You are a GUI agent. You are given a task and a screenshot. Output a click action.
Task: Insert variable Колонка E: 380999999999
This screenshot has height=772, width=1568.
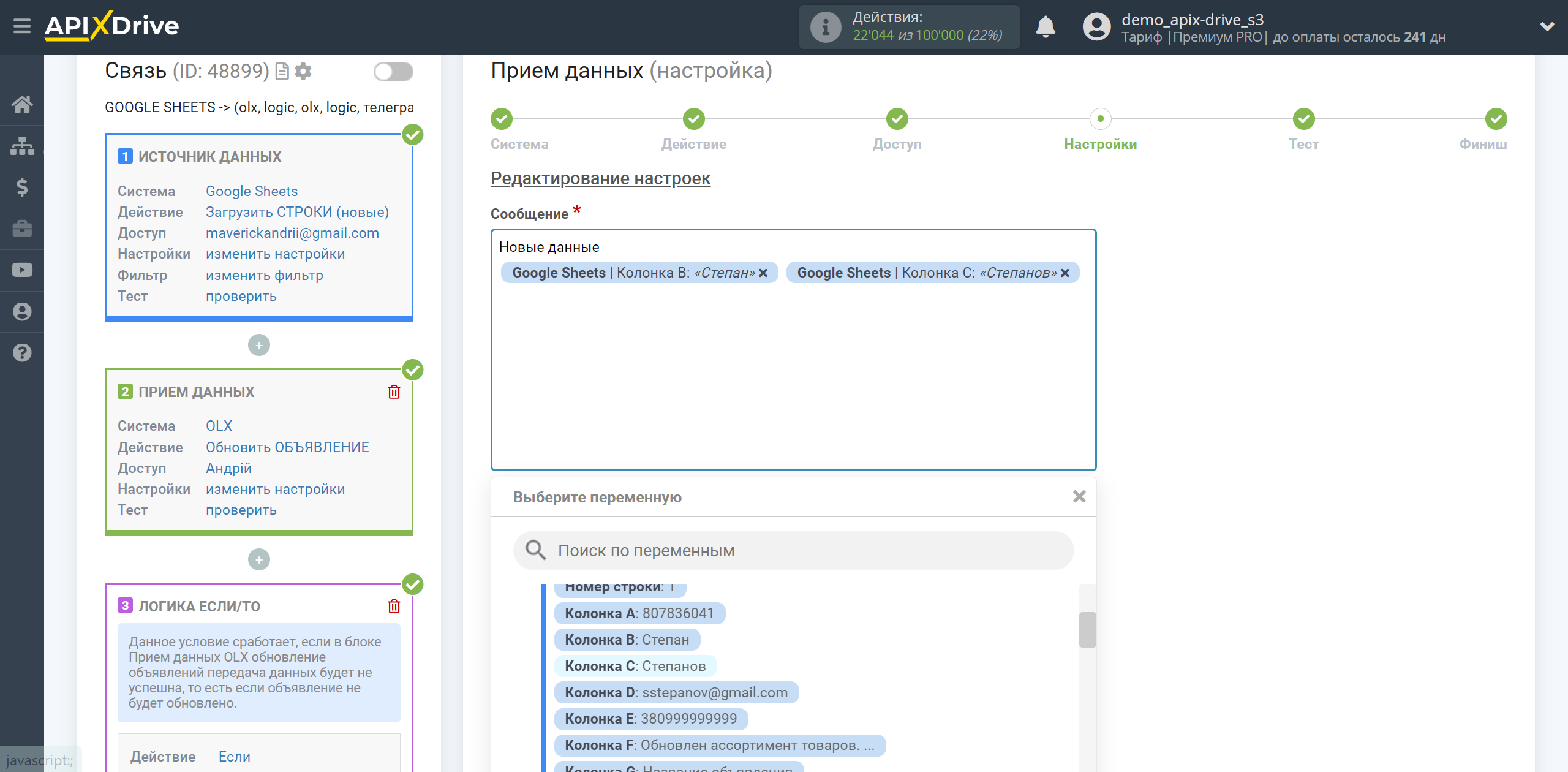[x=651, y=719]
